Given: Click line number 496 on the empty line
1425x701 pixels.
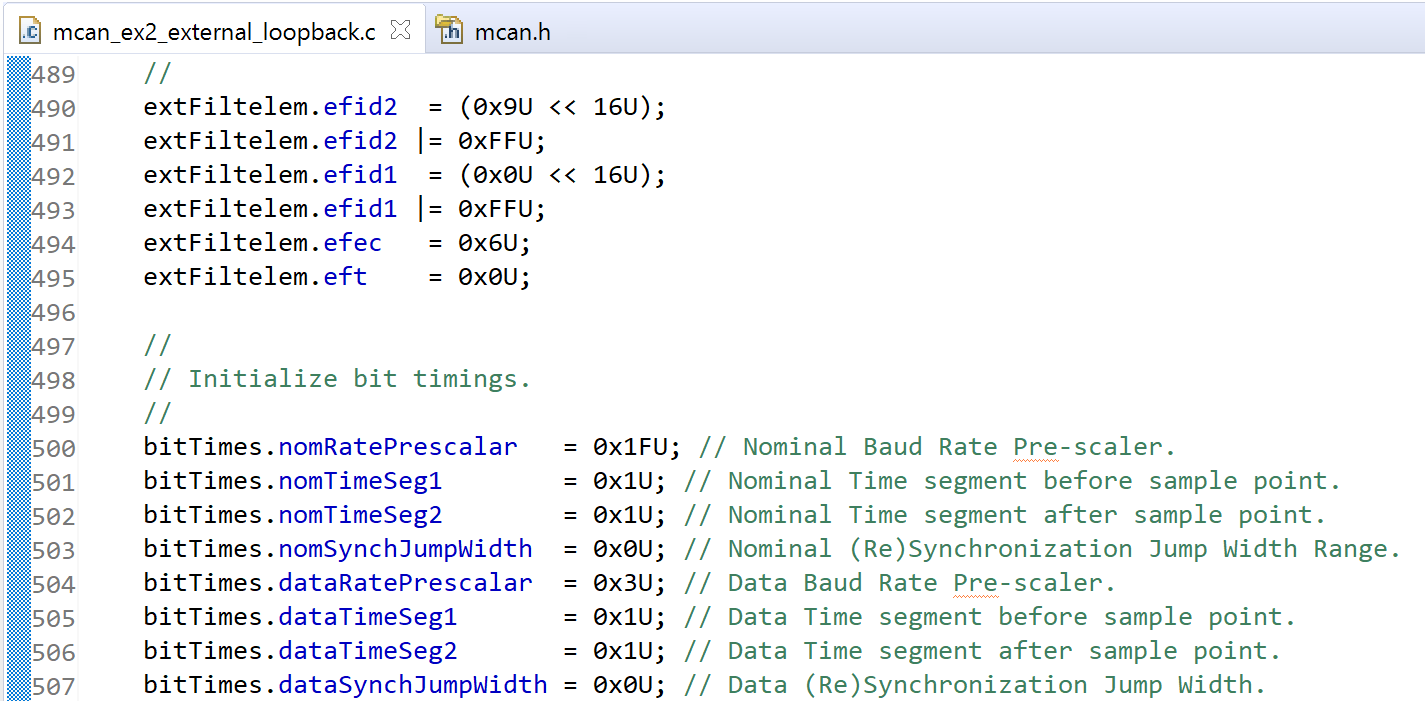Looking at the screenshot, I should (x=54, y=312).
